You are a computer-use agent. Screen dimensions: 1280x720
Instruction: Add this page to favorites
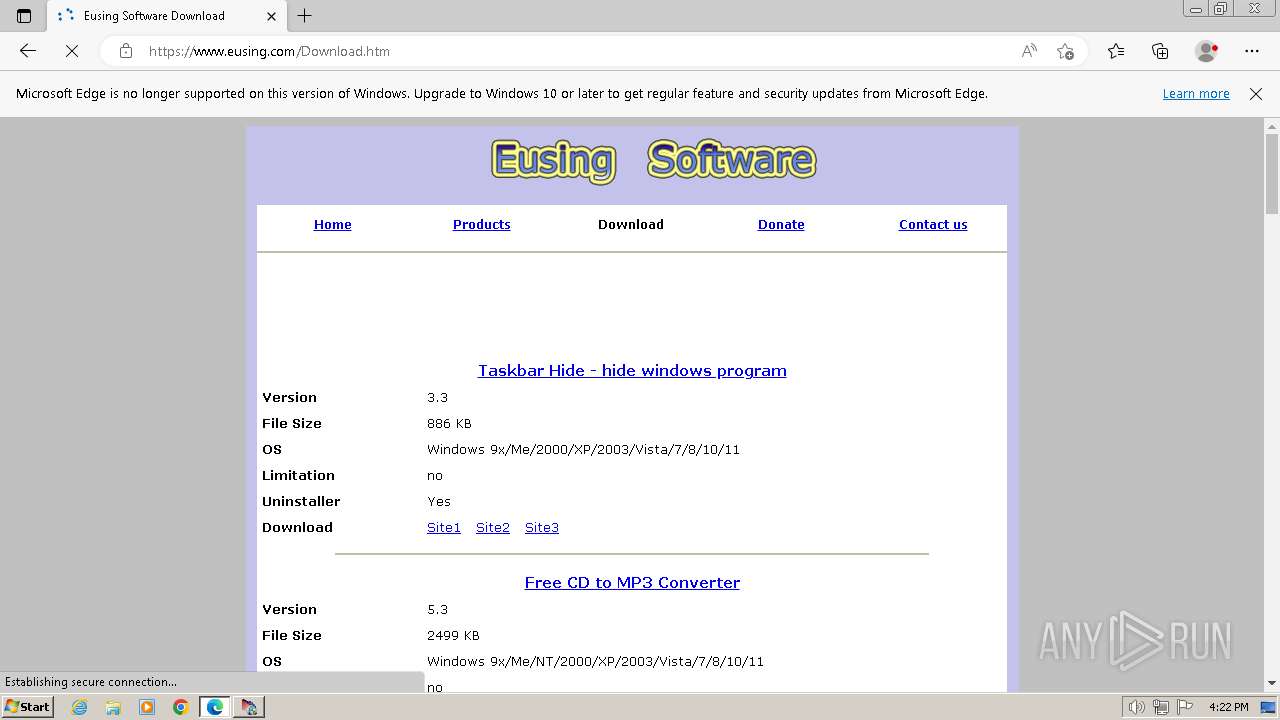pyautogui.click(x=1065, y=51)
